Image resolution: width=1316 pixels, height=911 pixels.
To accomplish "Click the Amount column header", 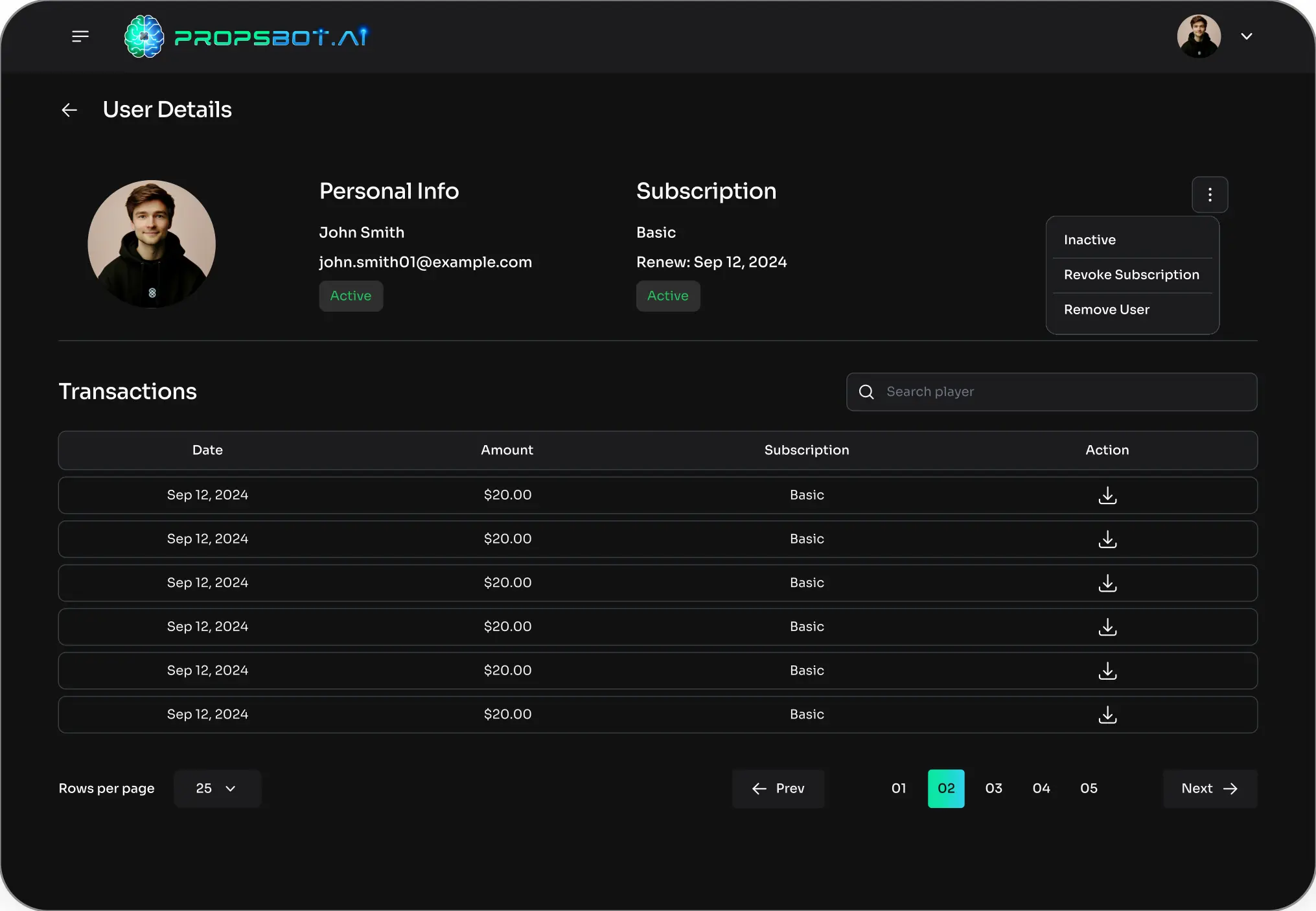I will (507, 450).
